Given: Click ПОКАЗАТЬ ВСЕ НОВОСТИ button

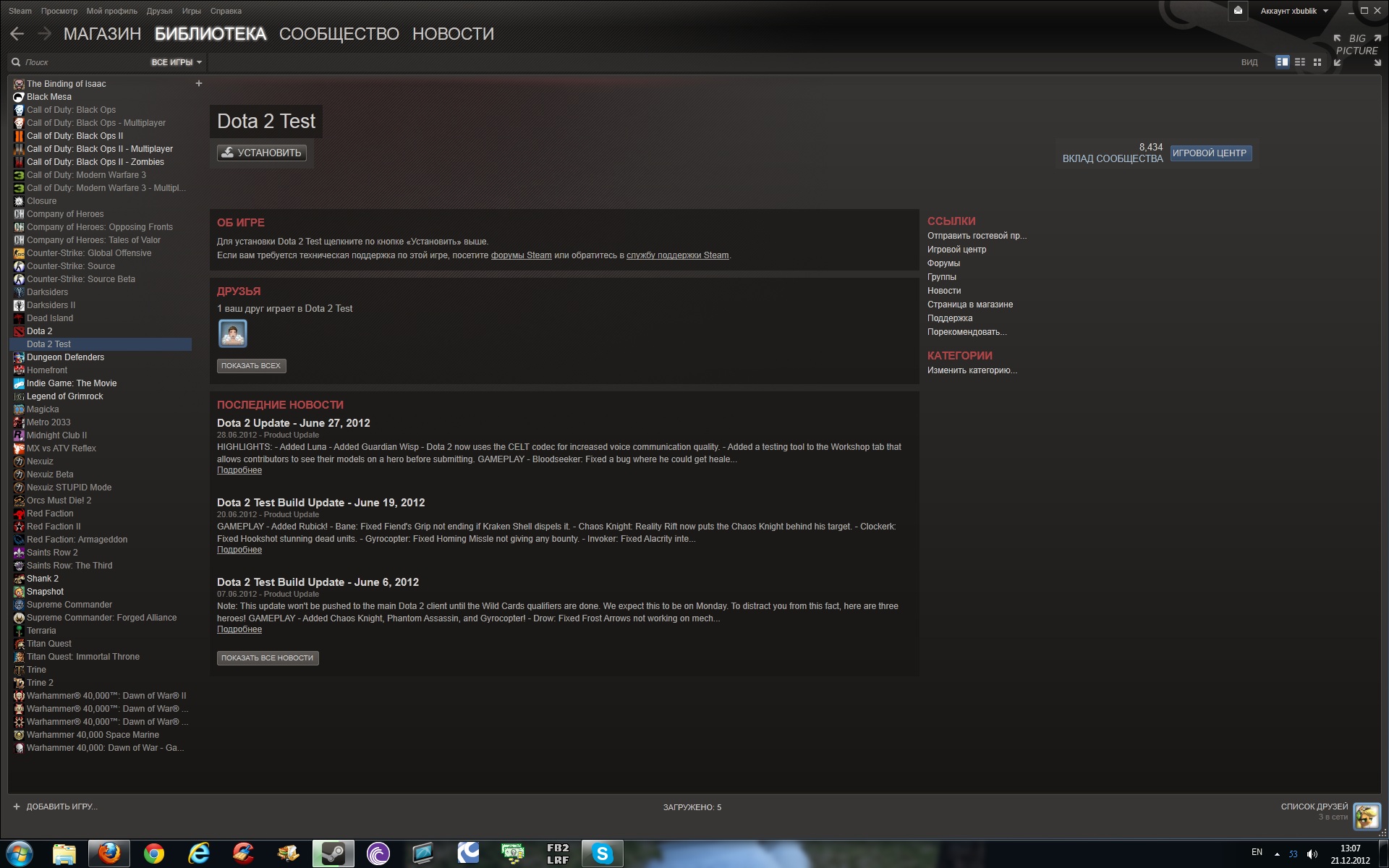Looking at the screenshot, I should (x=267, y=658).
